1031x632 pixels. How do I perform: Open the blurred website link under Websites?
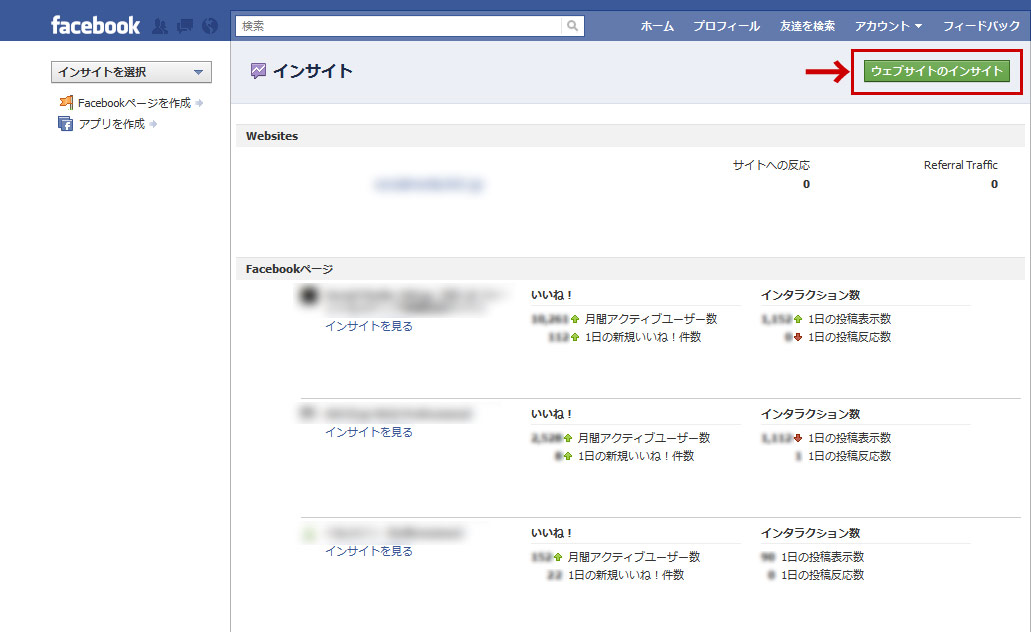[429, 185]
